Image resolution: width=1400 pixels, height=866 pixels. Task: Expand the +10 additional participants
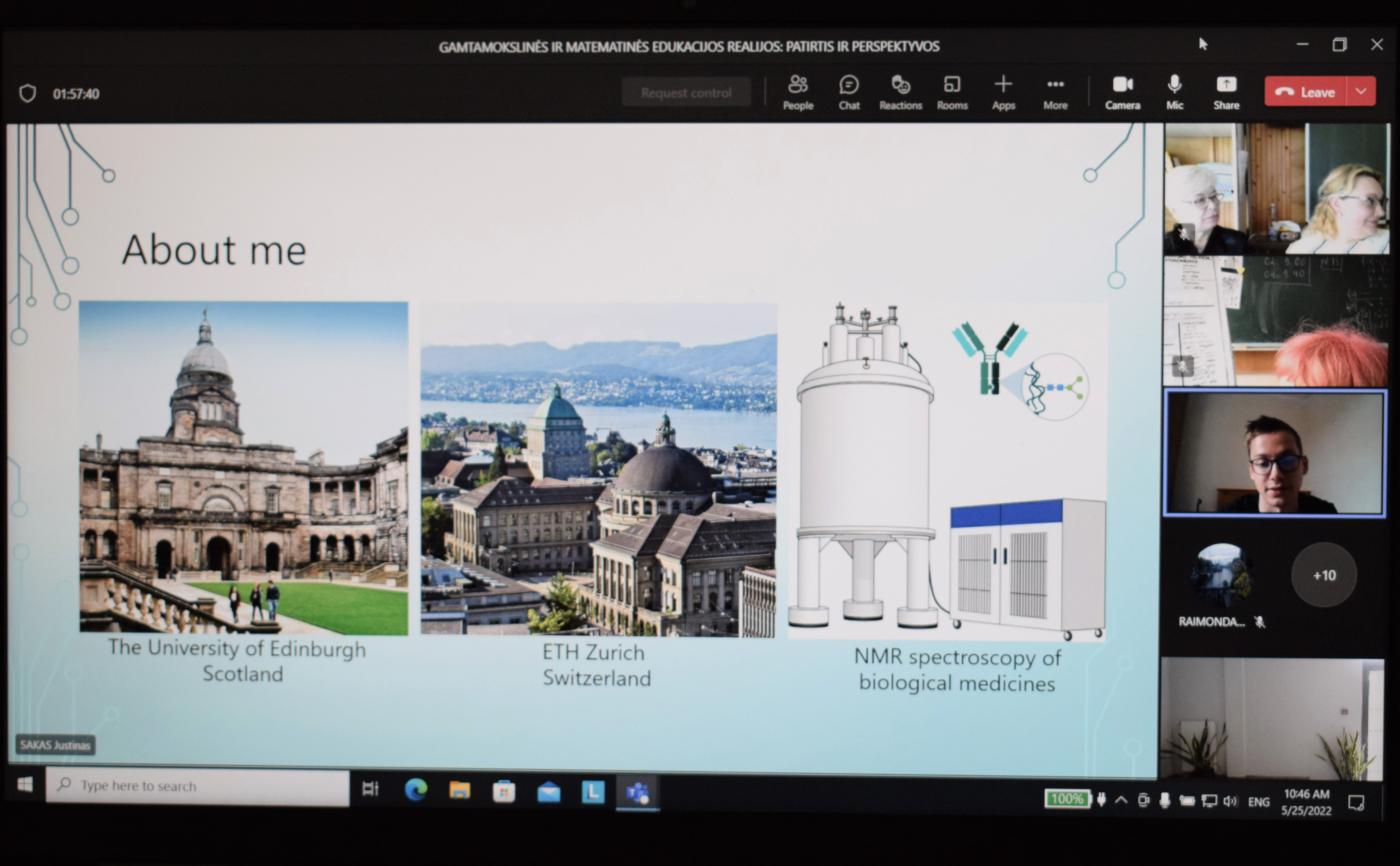point(1323,575)
